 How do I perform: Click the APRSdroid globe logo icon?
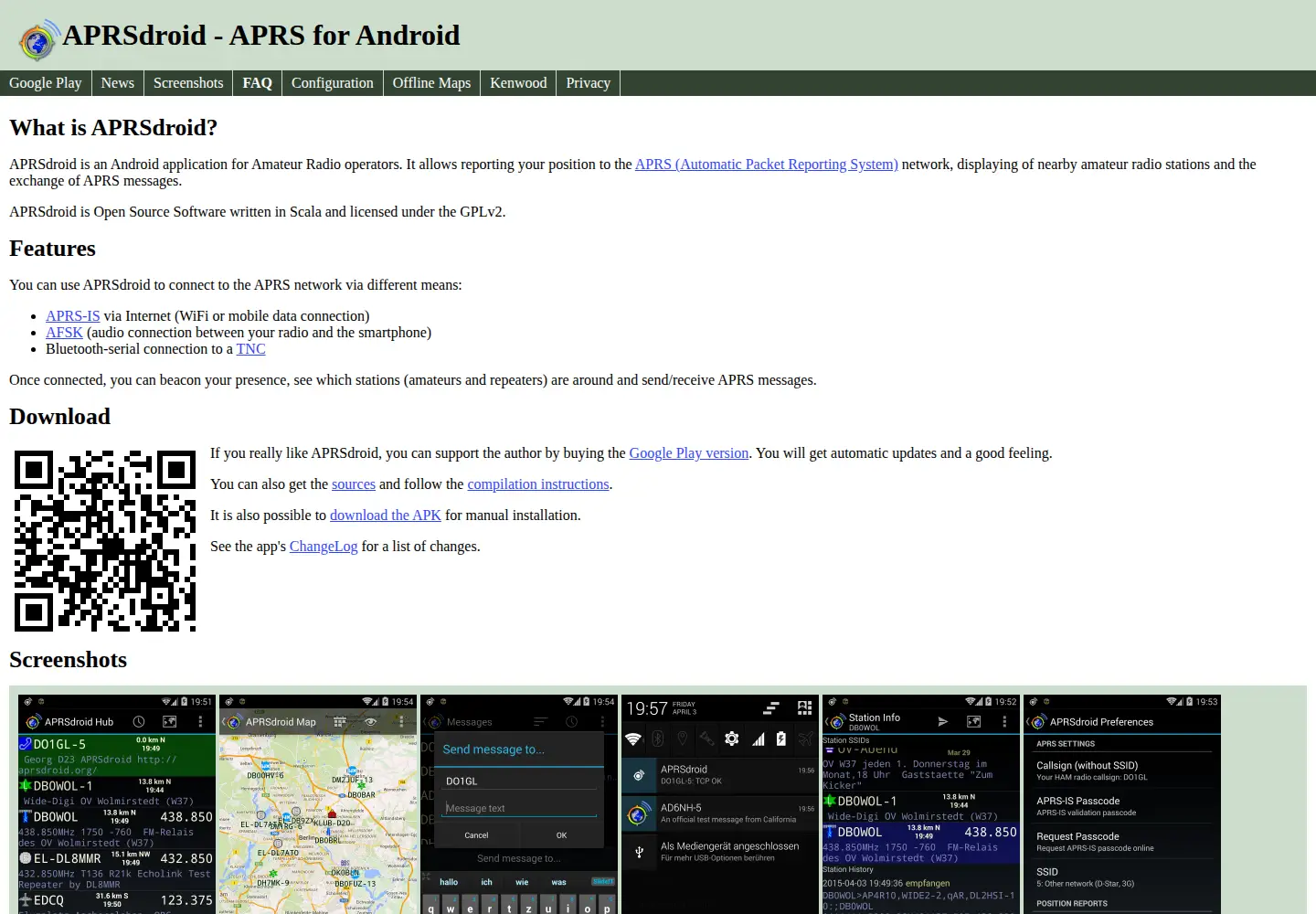(39, 40)
